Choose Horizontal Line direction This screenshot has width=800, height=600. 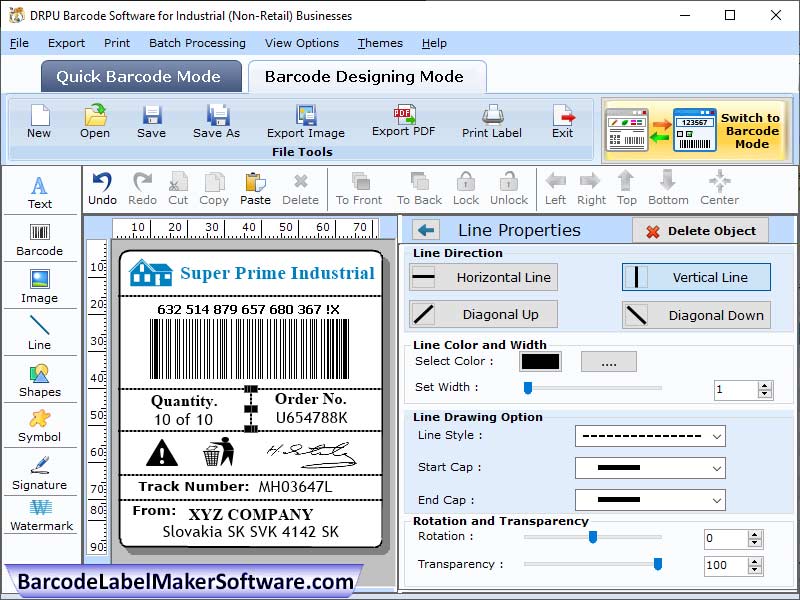coord(483,277)
